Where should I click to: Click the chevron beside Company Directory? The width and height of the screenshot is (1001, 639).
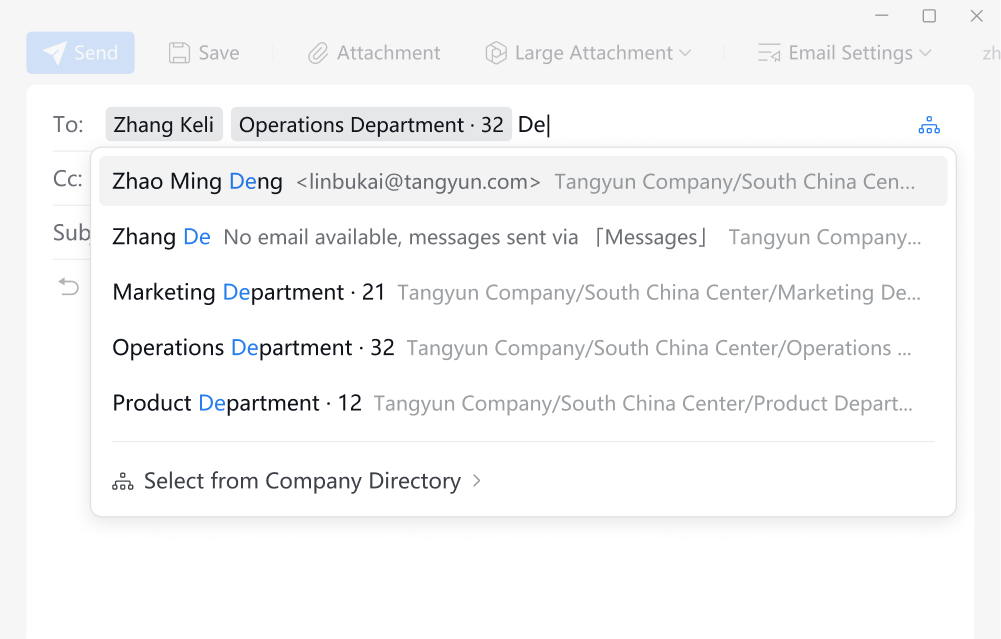(477, 481)
